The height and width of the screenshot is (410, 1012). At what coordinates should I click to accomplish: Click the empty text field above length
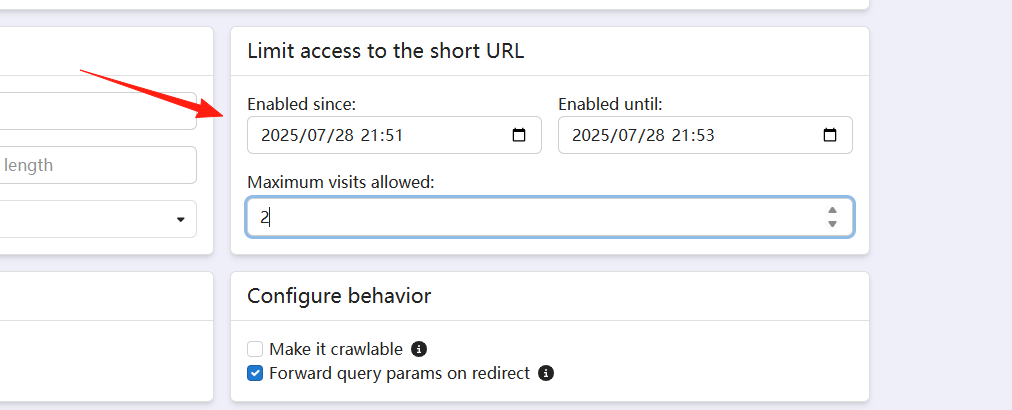[98, 111]
